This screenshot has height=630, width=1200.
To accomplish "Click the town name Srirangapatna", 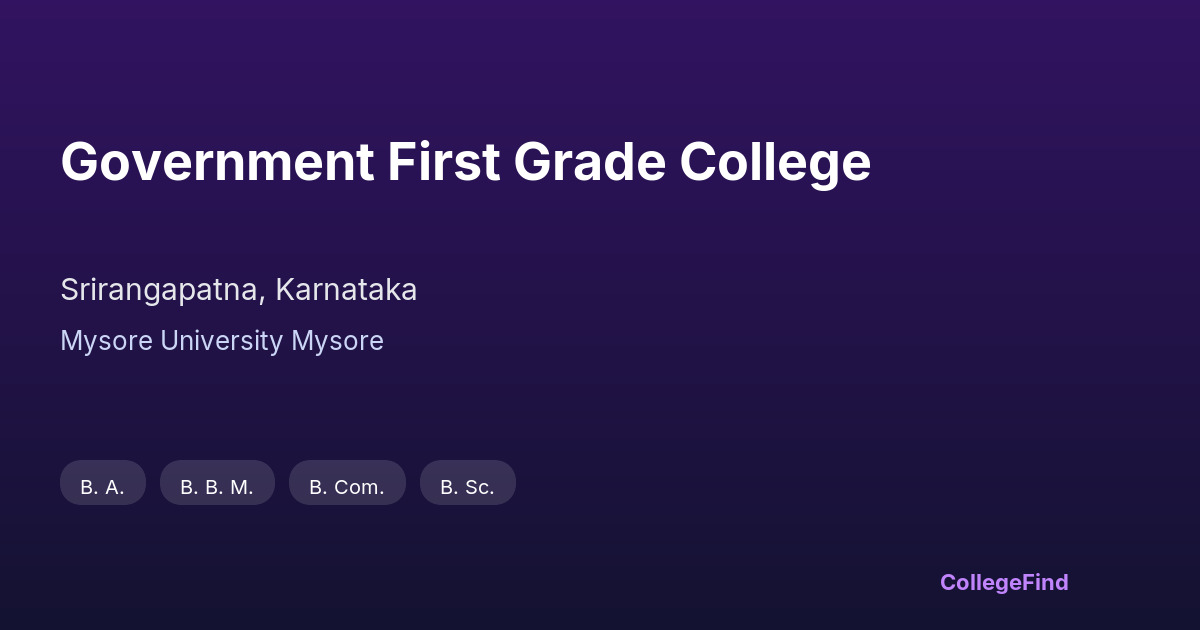I will [x=162, y=290].
